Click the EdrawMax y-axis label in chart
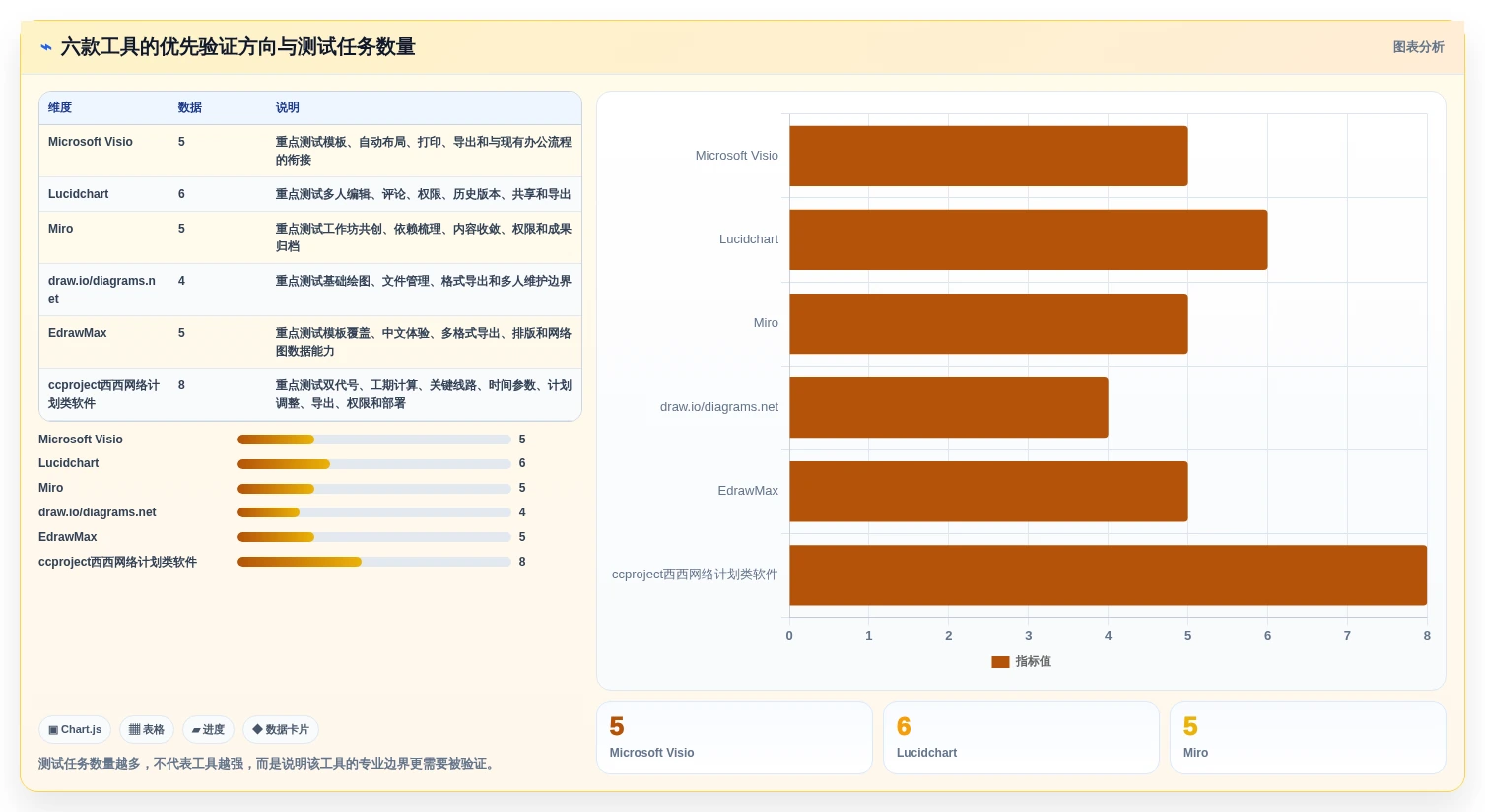Screen dimensions: 1485x812 click(748, 491)
